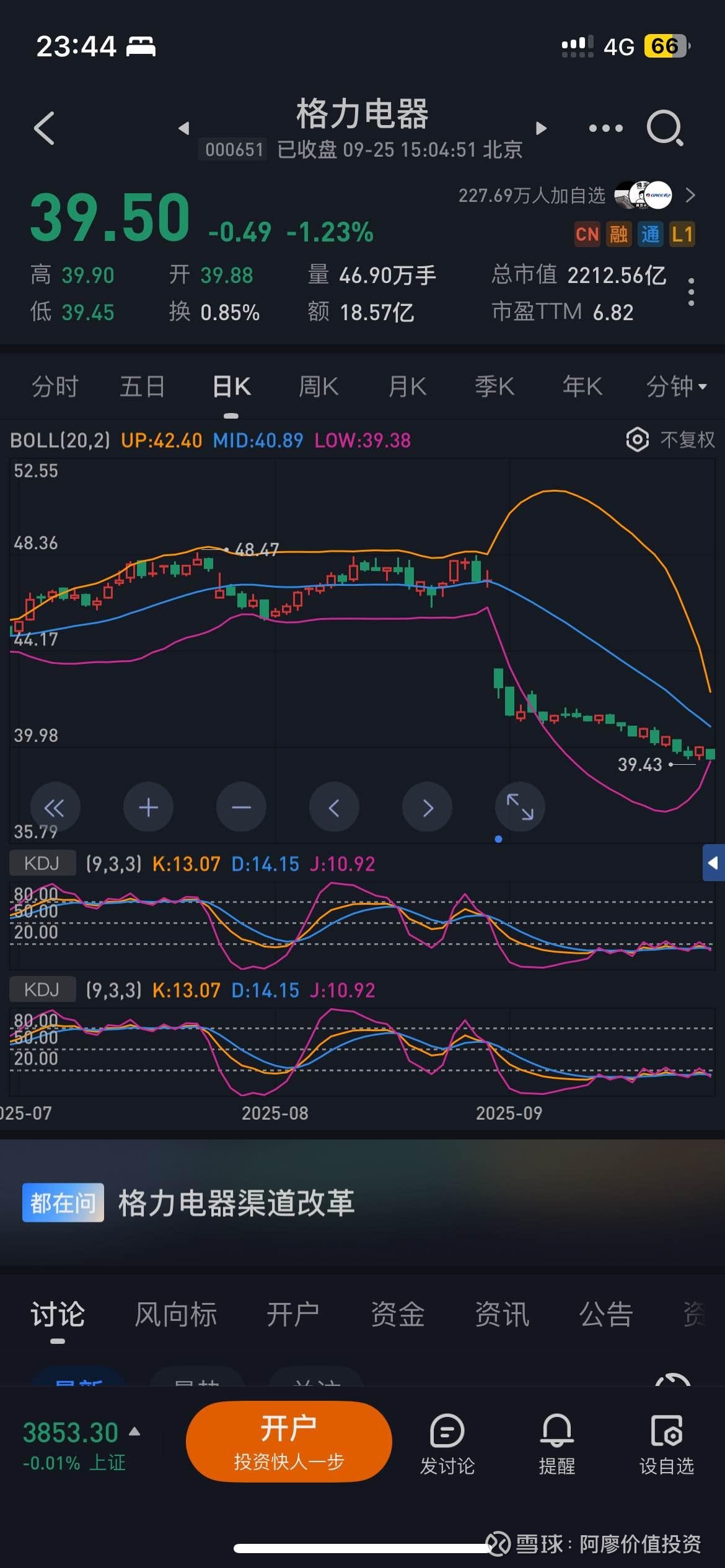The width and height of the screenshot is (725, 1568).
Task: Select the 日K chart tab
Action: (231, 386)
